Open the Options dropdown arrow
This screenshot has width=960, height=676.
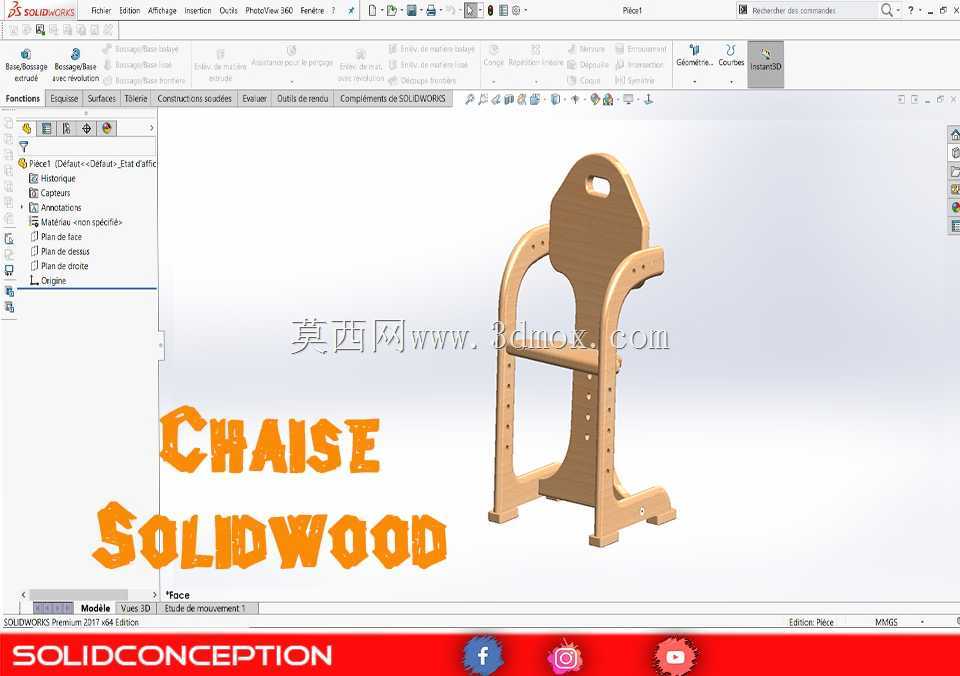[x=525, y=10]
